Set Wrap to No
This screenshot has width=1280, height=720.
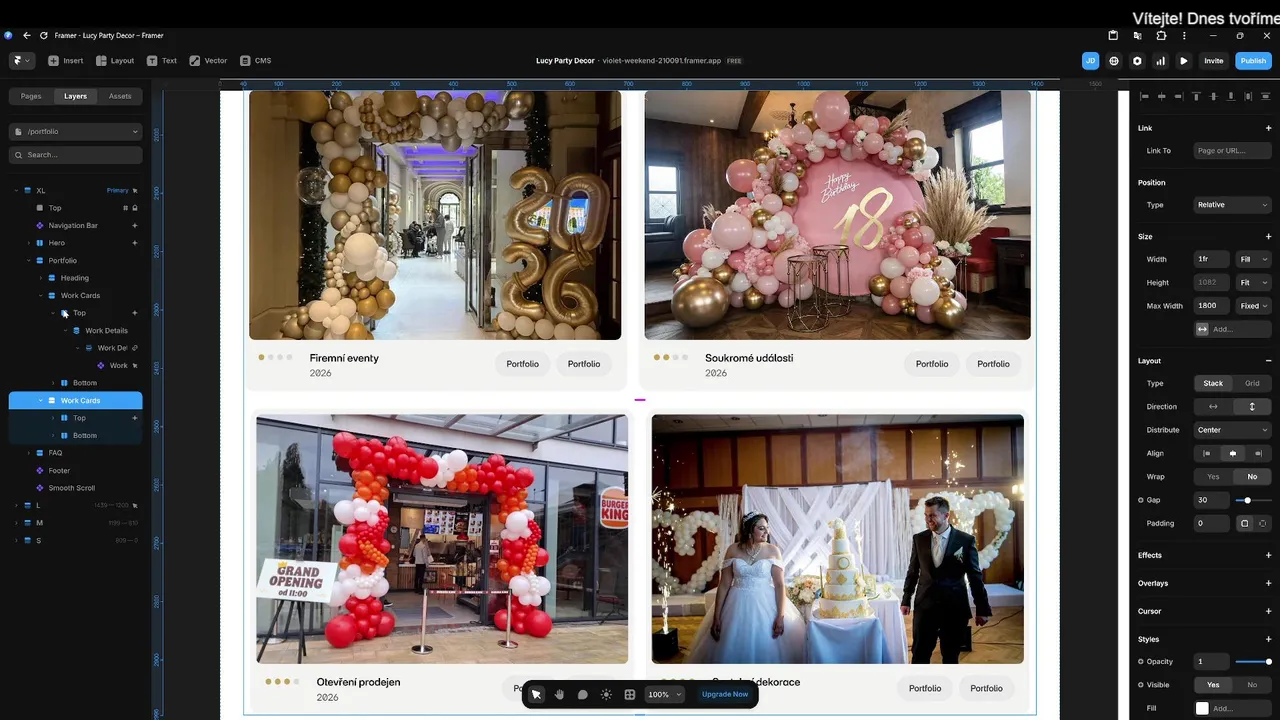click(x=1252, y=477)
